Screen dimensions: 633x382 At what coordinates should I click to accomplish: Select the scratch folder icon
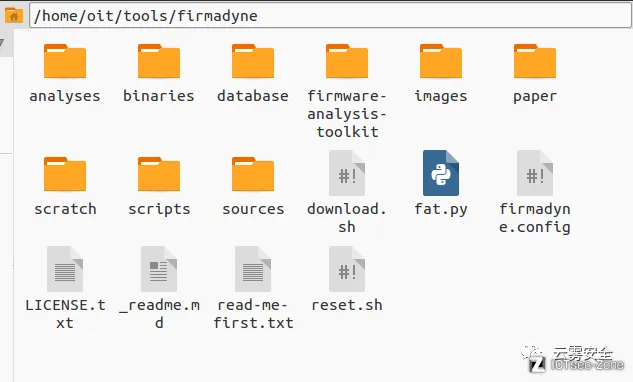coord(65,174)
